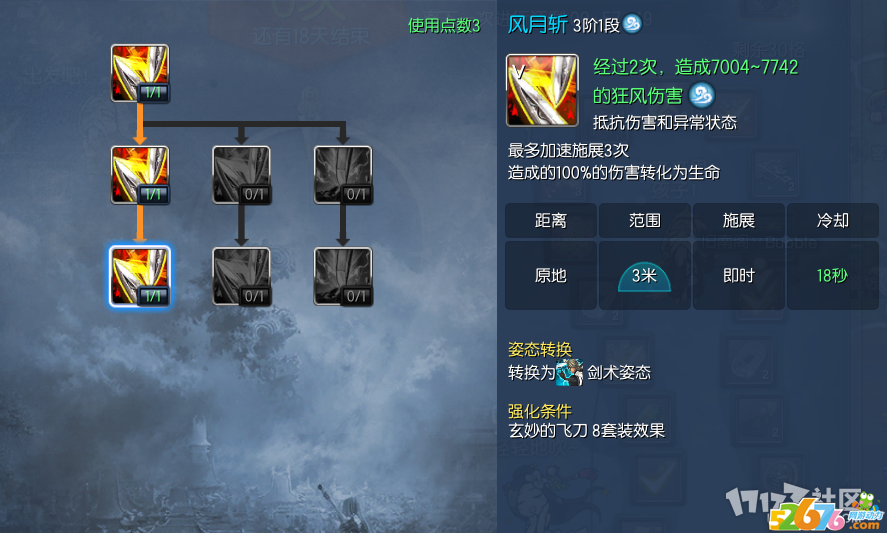Select the greyed middle-center skill node 0/1
The height and width of the screenshot is (533, 887).
[242, 175]
